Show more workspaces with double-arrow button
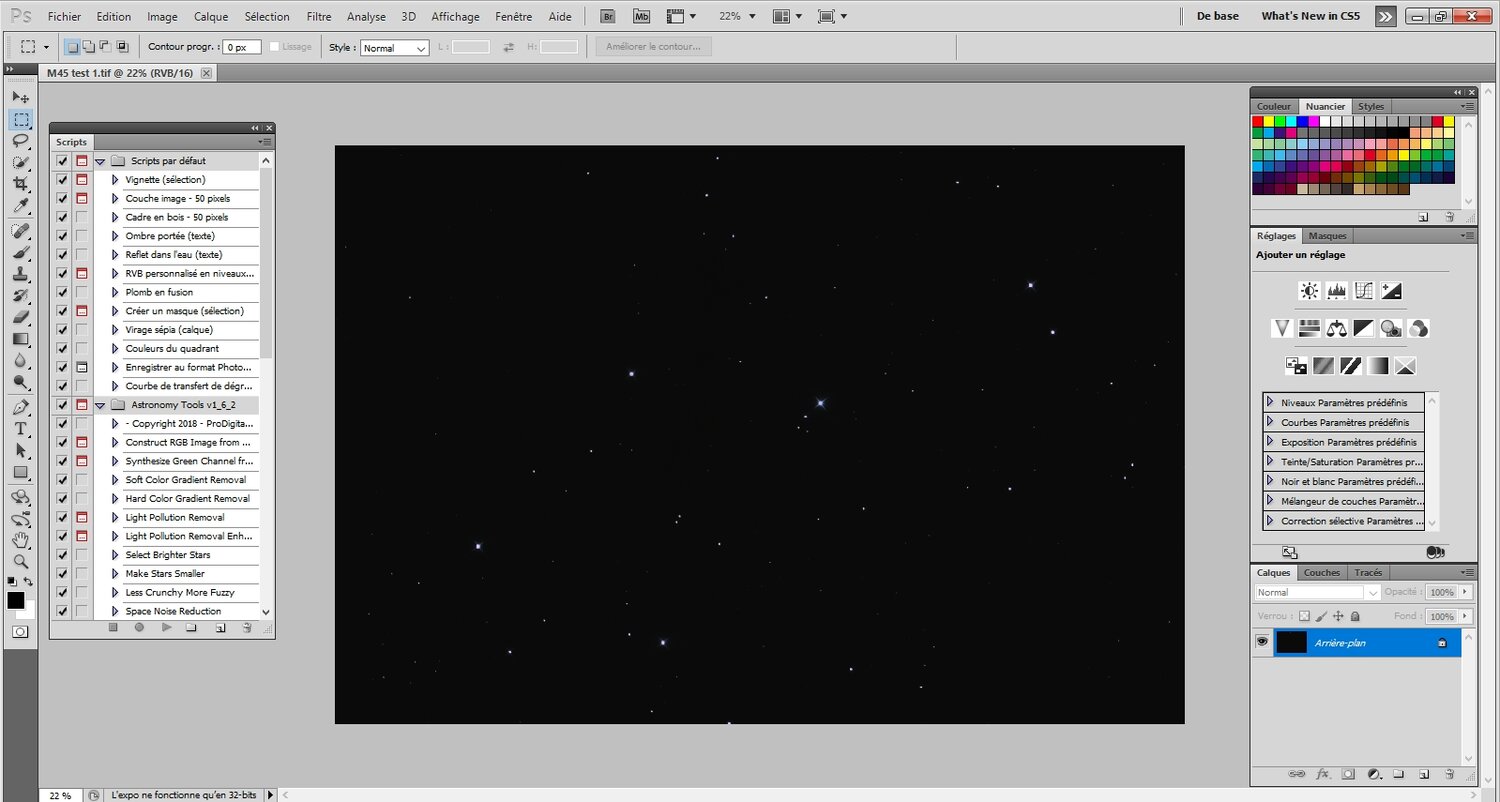Screen dimensions: 1500x802 point(1385,16)
